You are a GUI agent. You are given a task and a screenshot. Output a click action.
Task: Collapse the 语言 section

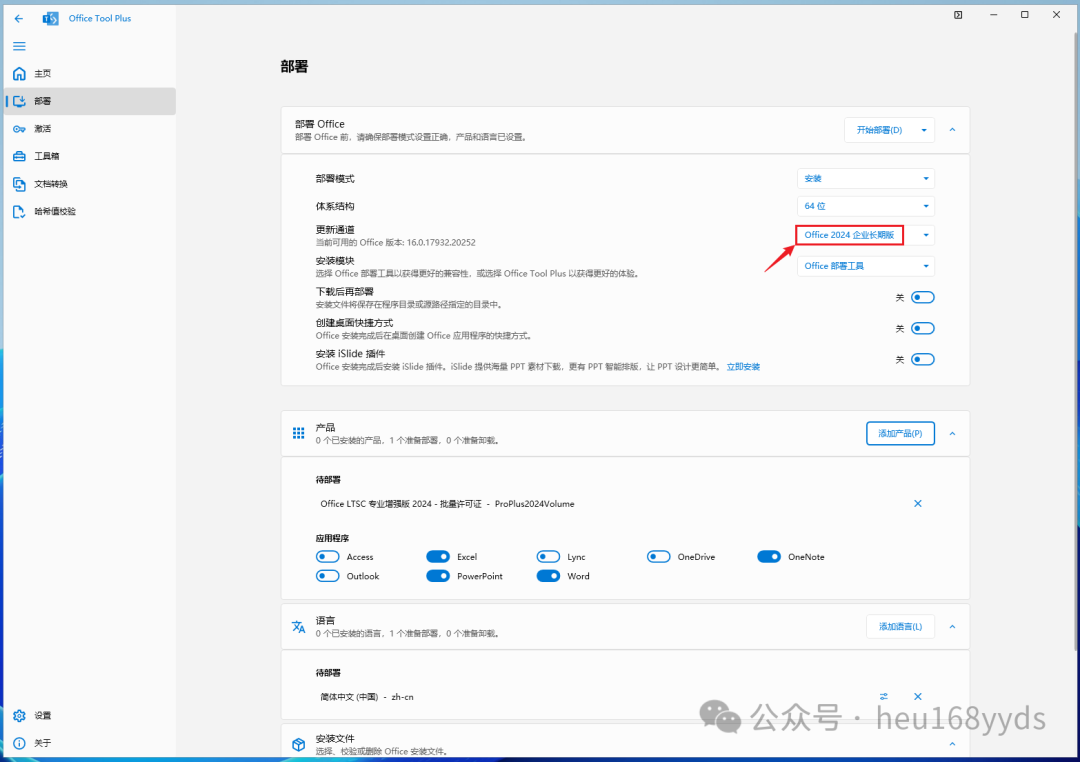click(x=953, y=627)
